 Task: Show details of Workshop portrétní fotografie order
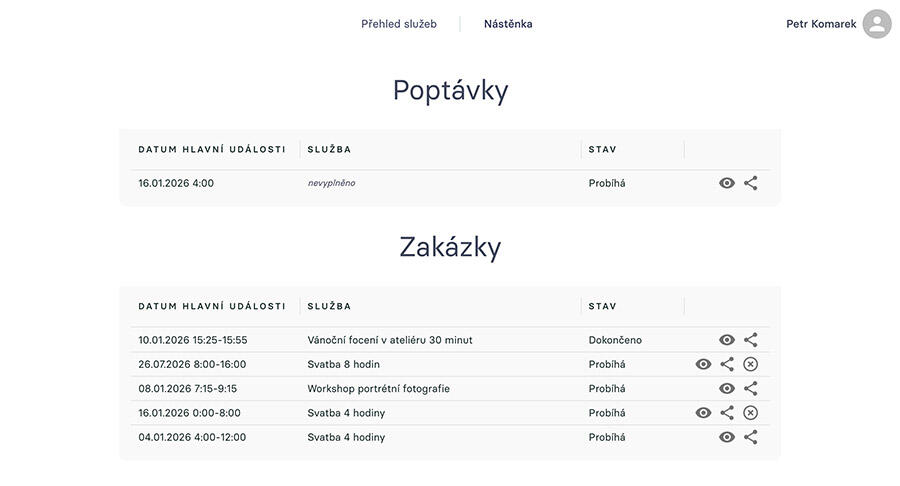[x=727, y=389]
